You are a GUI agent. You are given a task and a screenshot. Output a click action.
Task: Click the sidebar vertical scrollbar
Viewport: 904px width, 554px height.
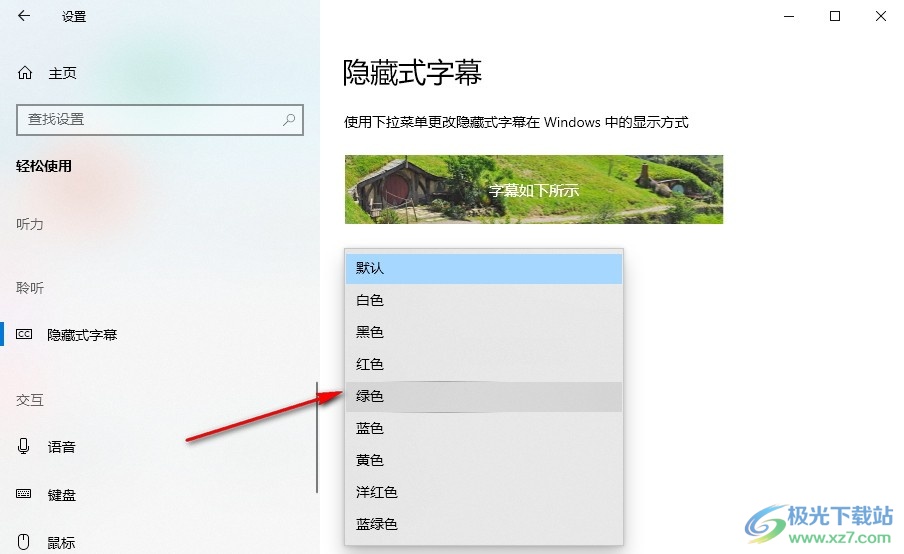[317, 438]
